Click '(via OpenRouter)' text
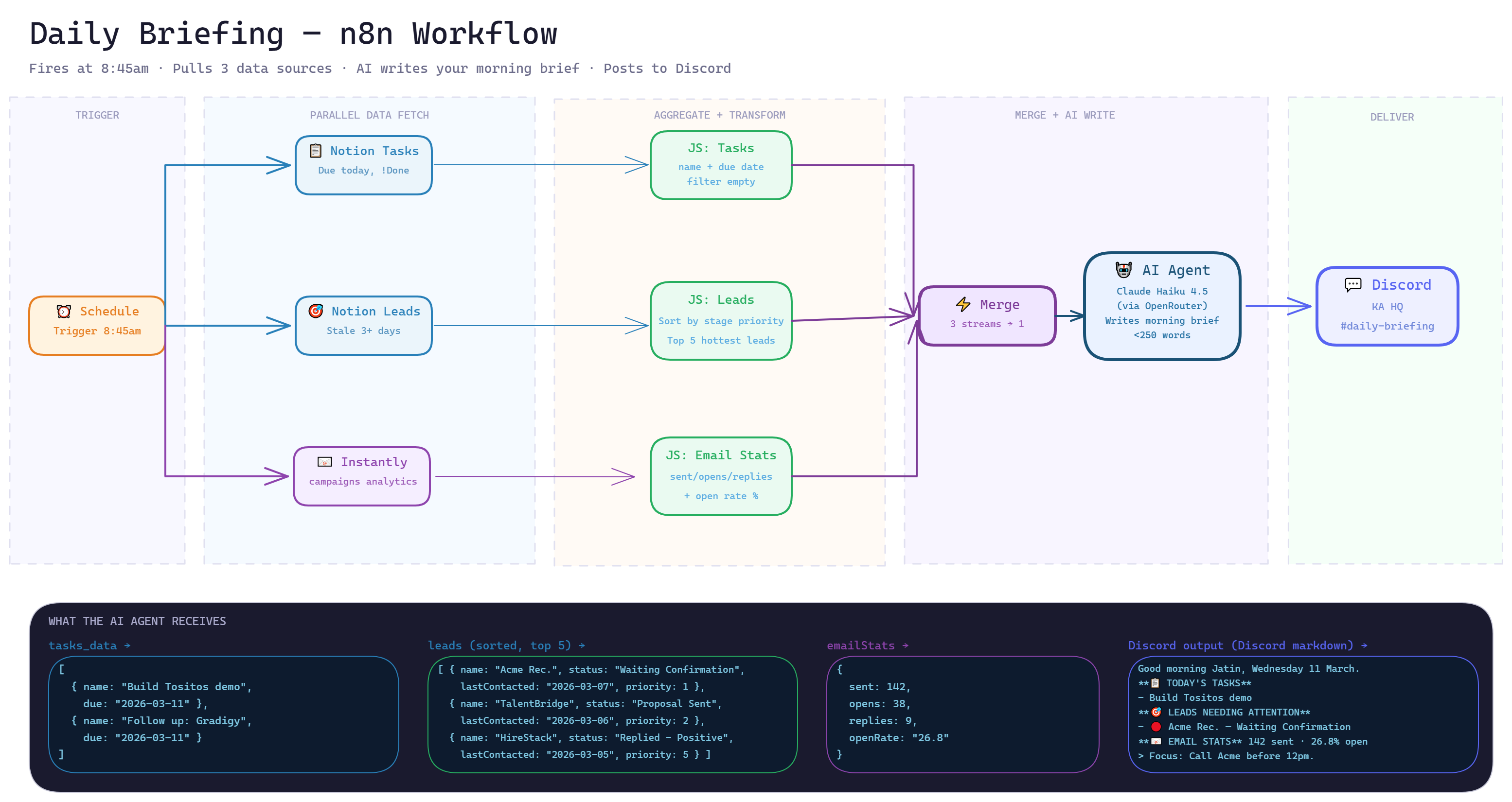This screenshot has width=1512, height=802. pos(1161,306)
